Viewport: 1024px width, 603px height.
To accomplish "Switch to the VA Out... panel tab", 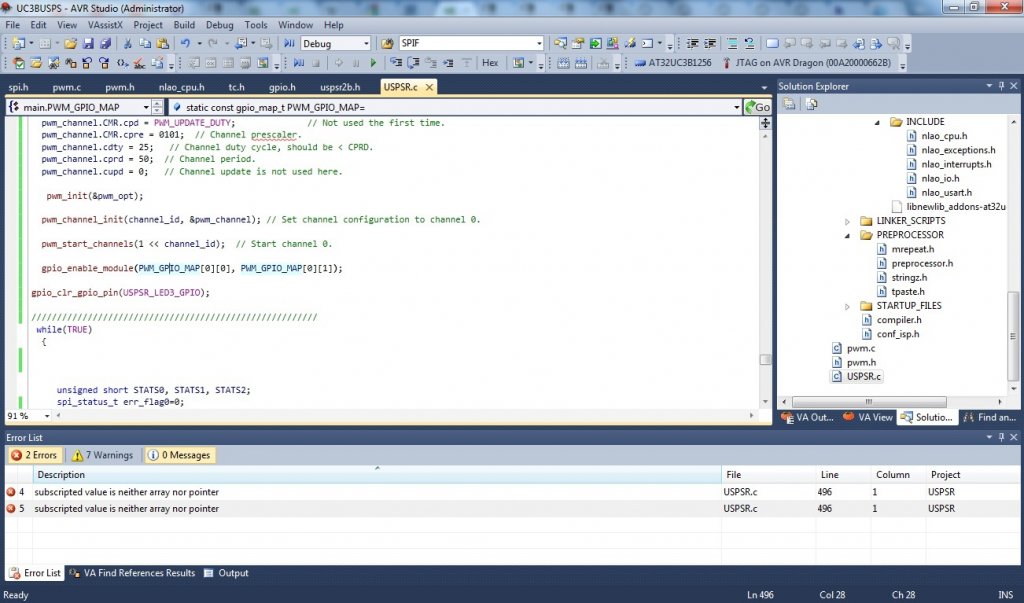I will pos(808,417).
